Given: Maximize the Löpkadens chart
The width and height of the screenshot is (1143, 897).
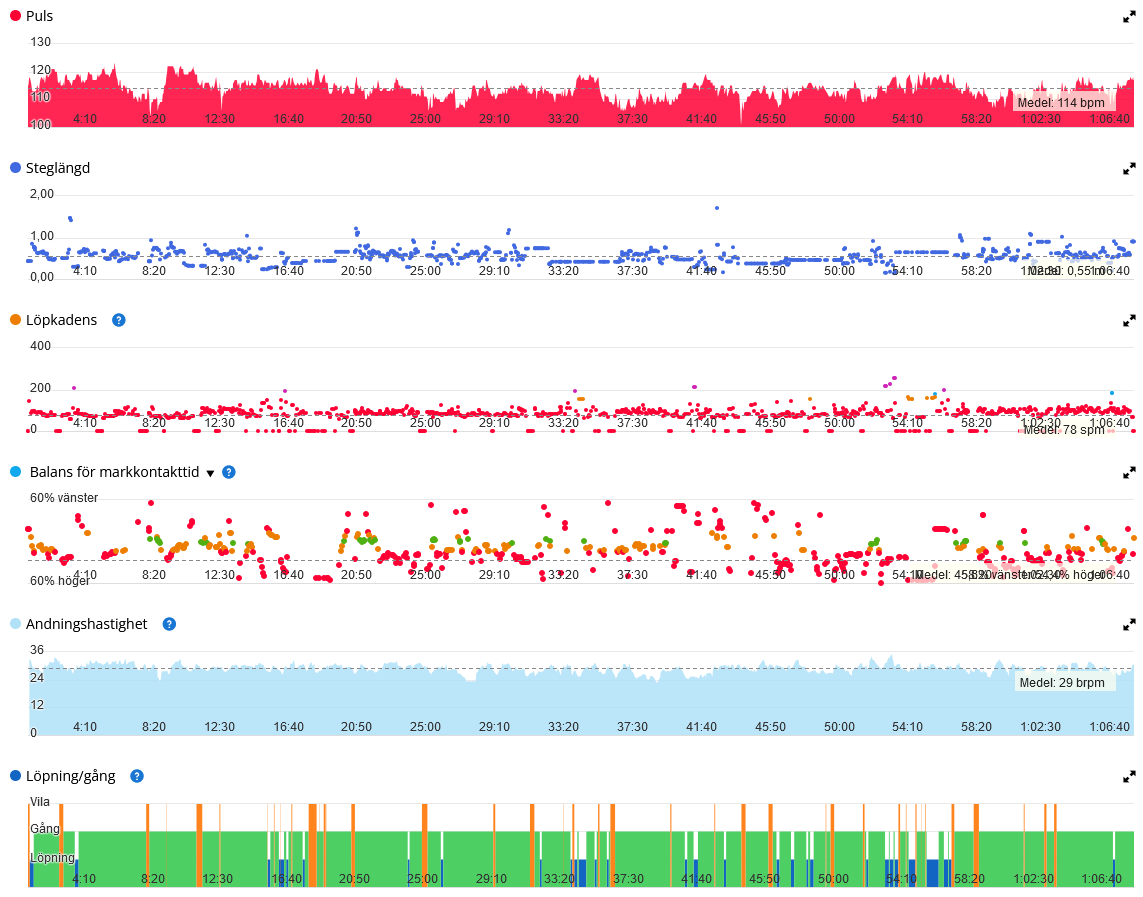Looking at the screenshot, I should coord(1129,321).
